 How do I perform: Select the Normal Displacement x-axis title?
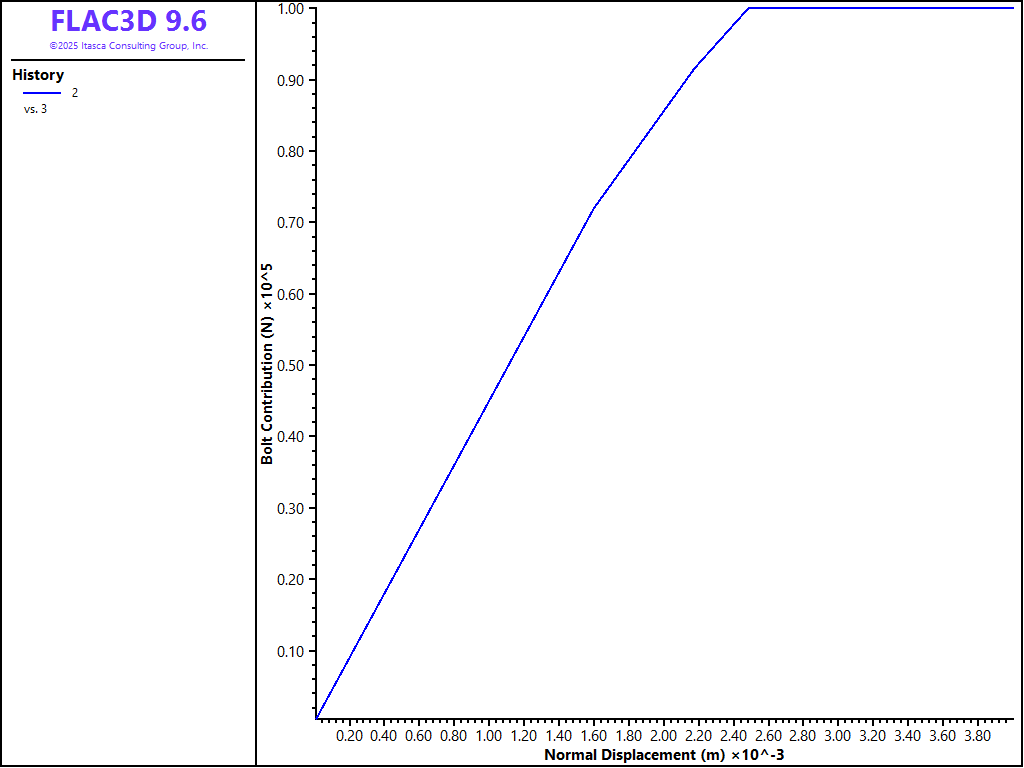click(x=664, y=754)
